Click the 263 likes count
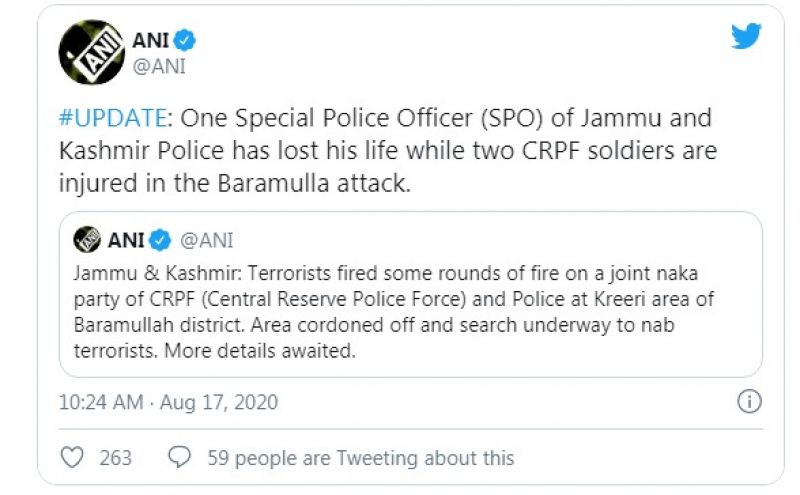Screen dimensions: 800x495 [115, 458]
